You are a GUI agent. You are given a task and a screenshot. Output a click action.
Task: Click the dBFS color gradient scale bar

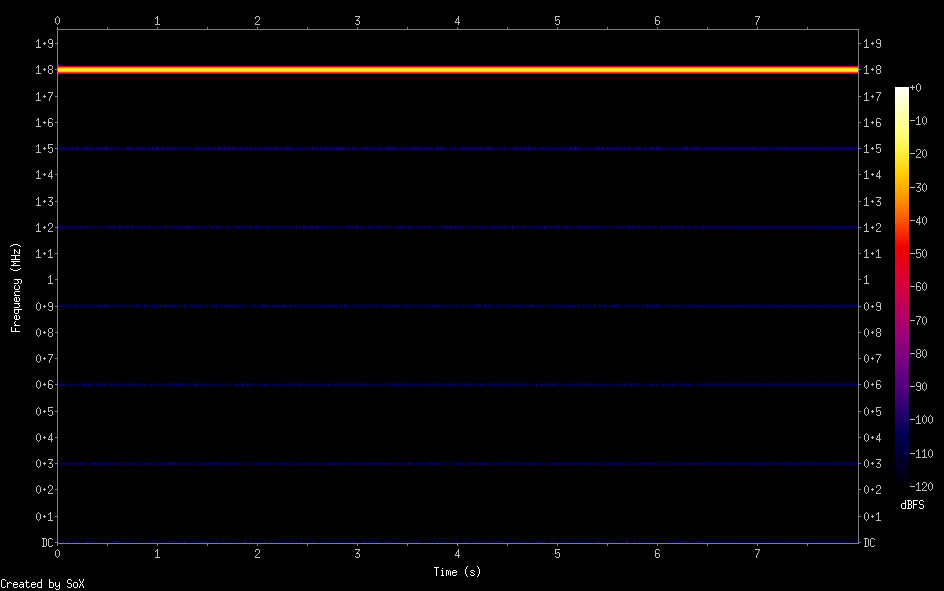pos(901,286)
